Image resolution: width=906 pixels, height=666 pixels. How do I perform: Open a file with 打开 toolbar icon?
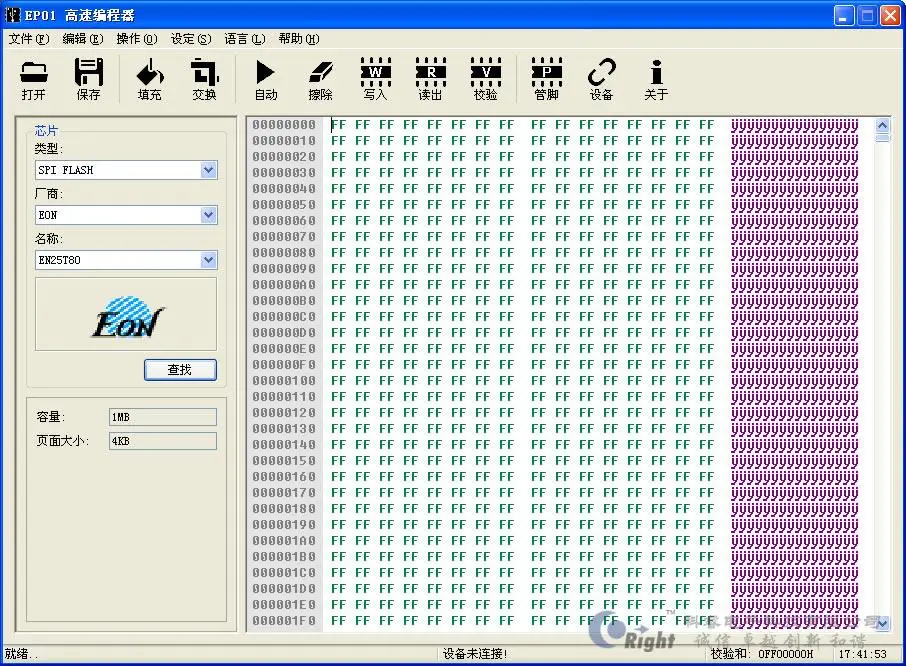(34, 79)
